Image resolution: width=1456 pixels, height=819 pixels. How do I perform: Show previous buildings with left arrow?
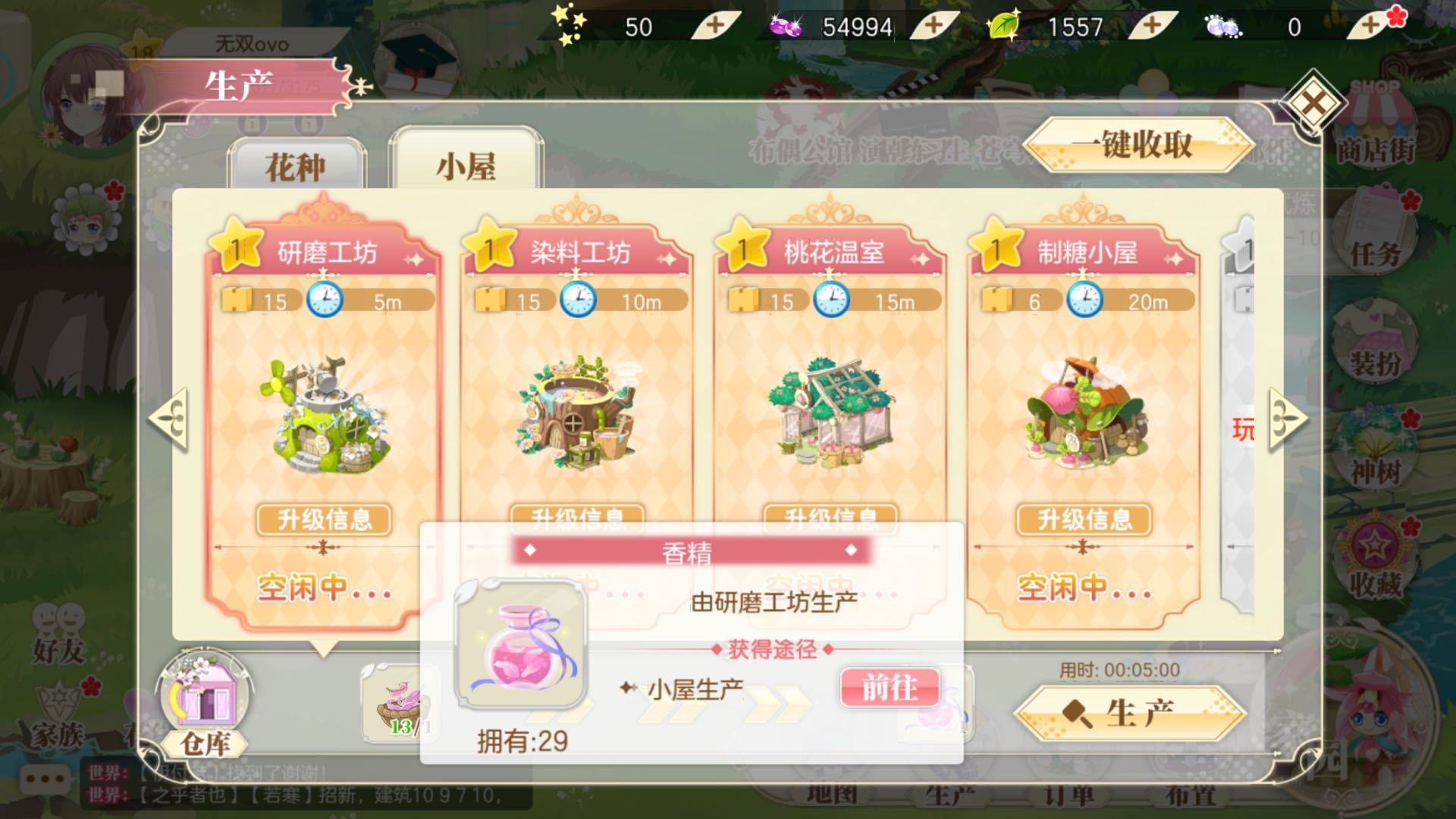coord(168,419)
